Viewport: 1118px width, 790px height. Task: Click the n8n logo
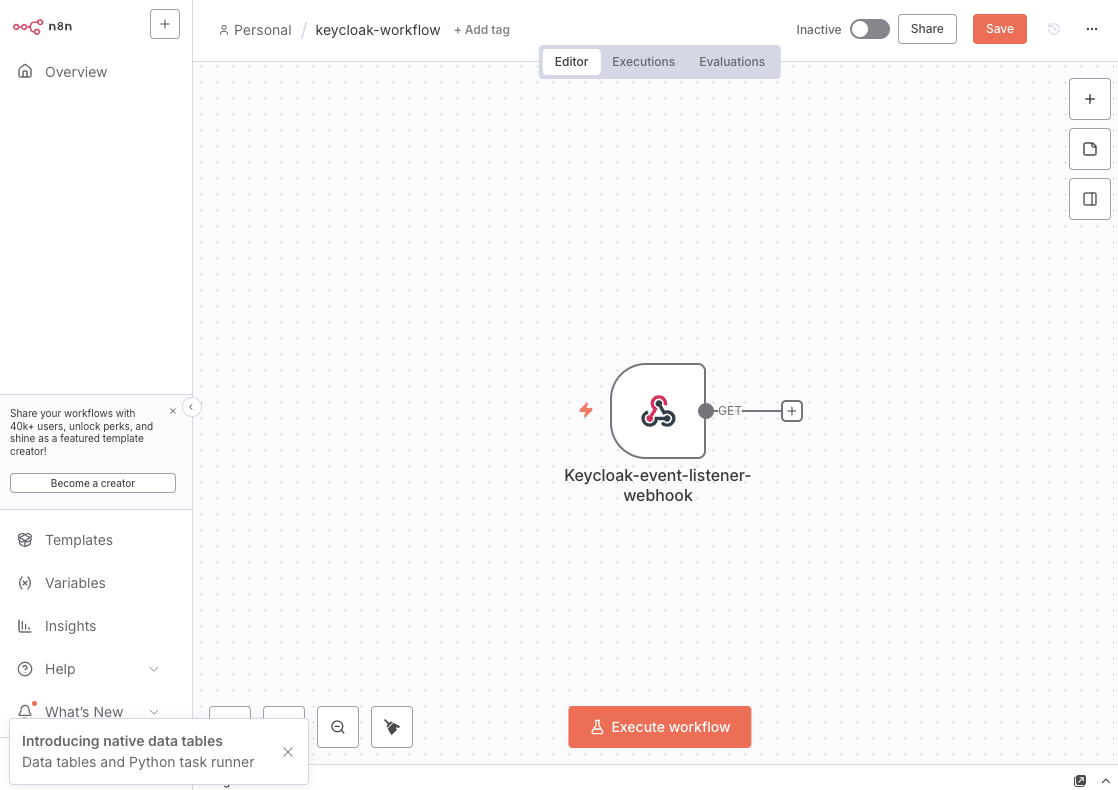click(43, 26)
